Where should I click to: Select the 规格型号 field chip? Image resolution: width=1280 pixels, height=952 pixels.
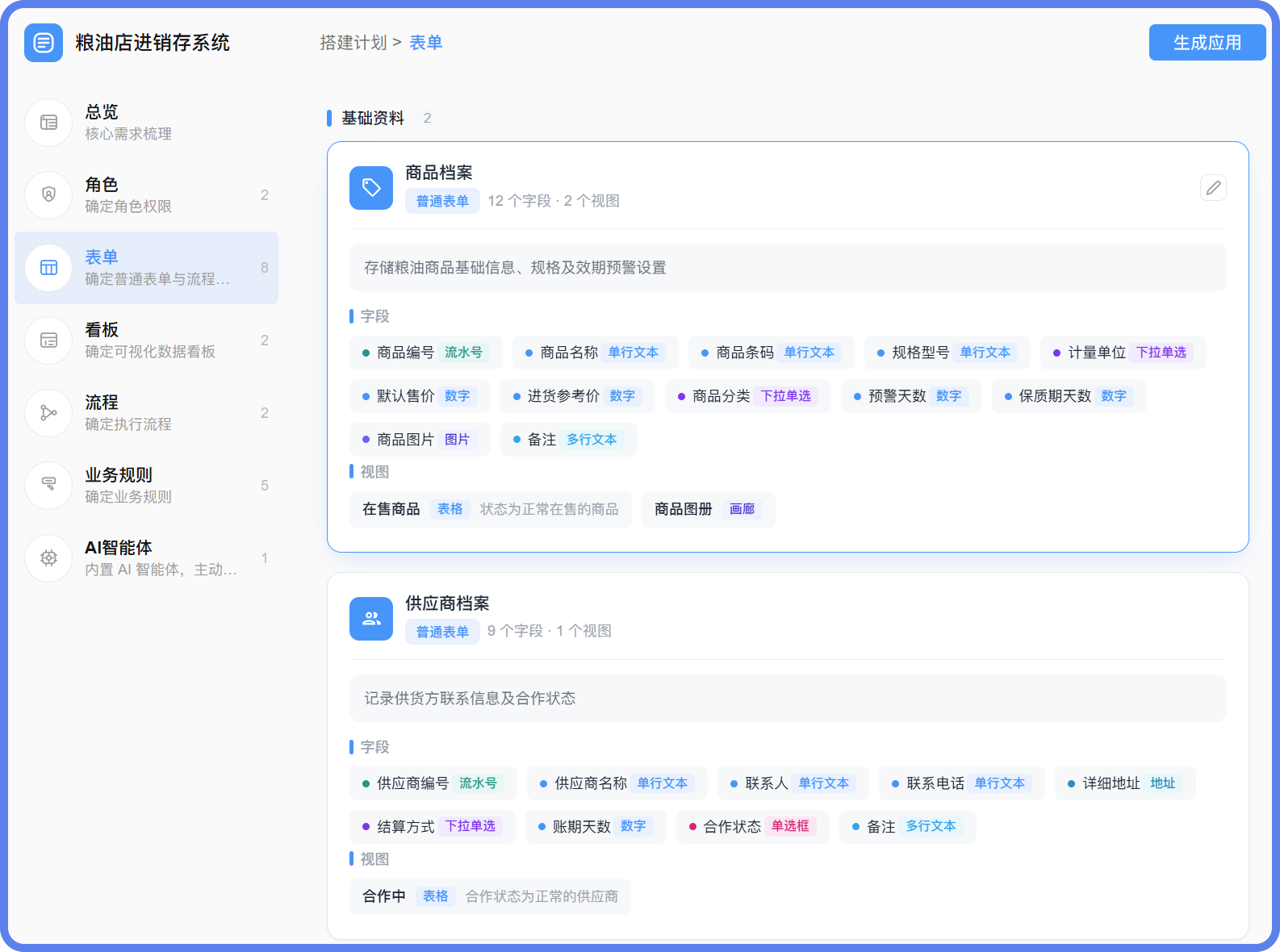[x=947, y=353]
